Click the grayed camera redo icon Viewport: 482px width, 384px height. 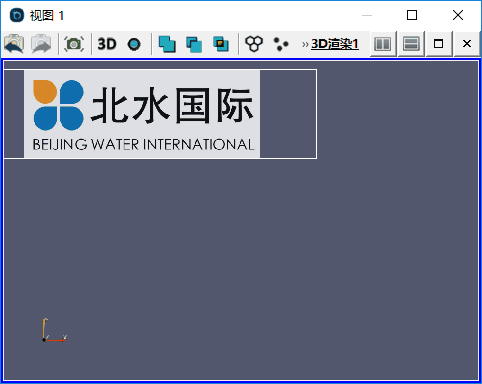[x=41, y=44]
